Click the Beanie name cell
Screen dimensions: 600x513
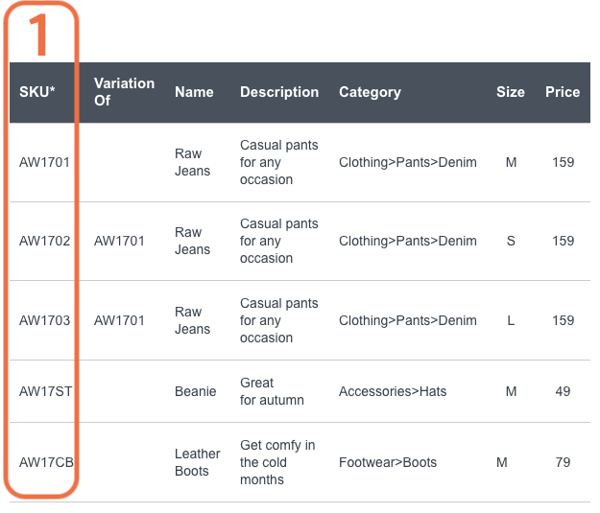196,391
